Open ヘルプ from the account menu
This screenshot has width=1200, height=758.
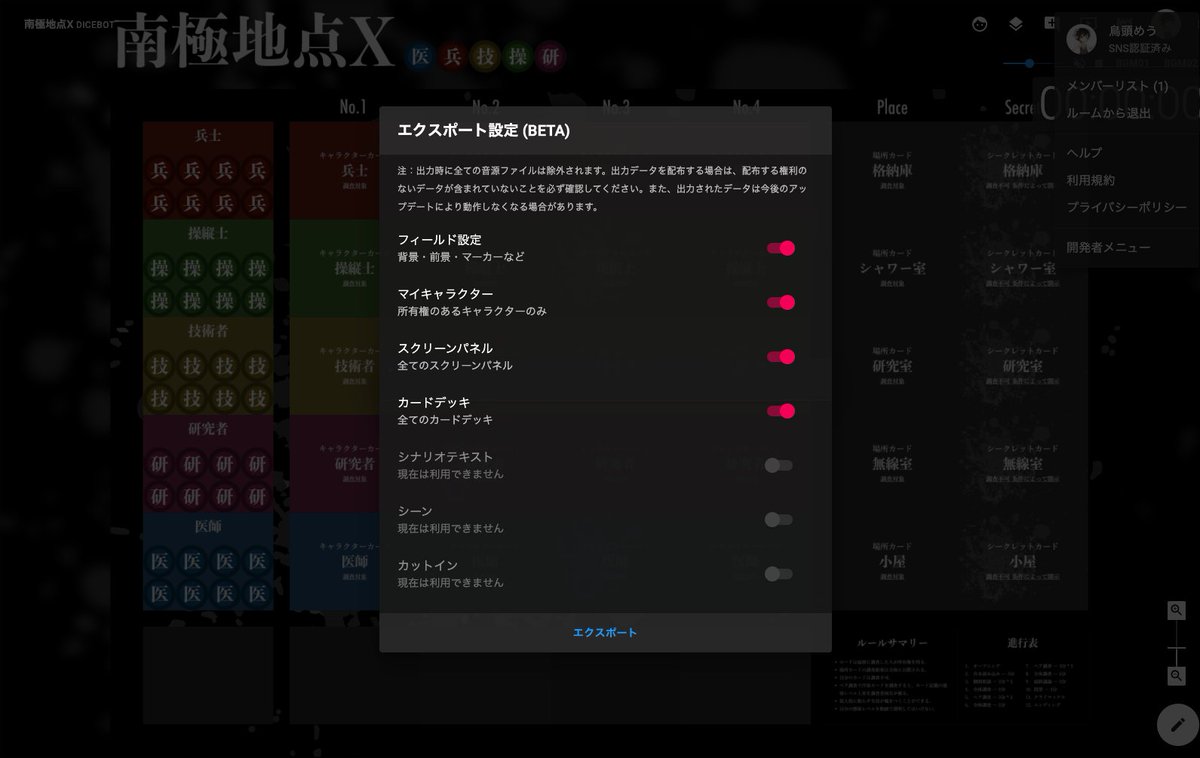[x=1084, y=153]
